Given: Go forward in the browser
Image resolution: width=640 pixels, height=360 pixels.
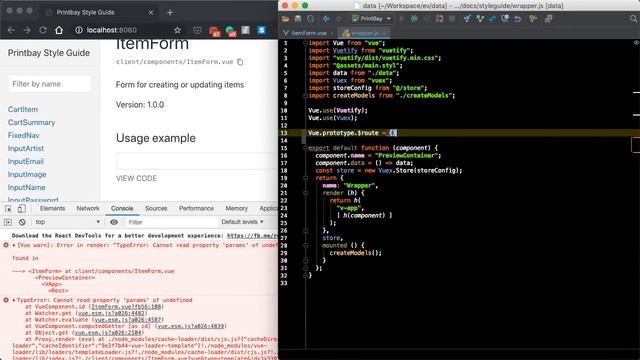Looking at the screenshot, I should pyautogui.click(x=27, y=30).
